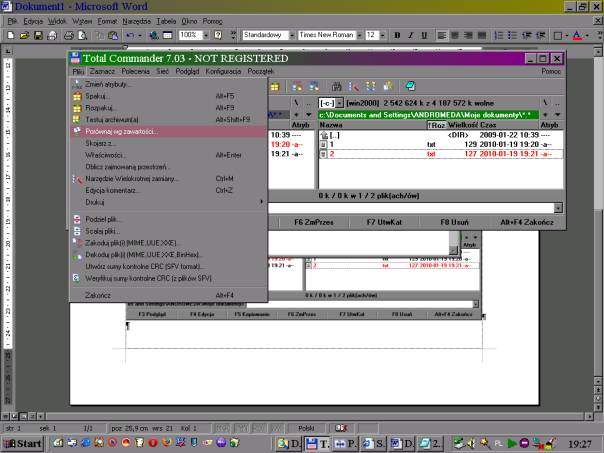The image size is (604, 453).
Task: Apply outside border with Word border icon
Action: [557, 35]
